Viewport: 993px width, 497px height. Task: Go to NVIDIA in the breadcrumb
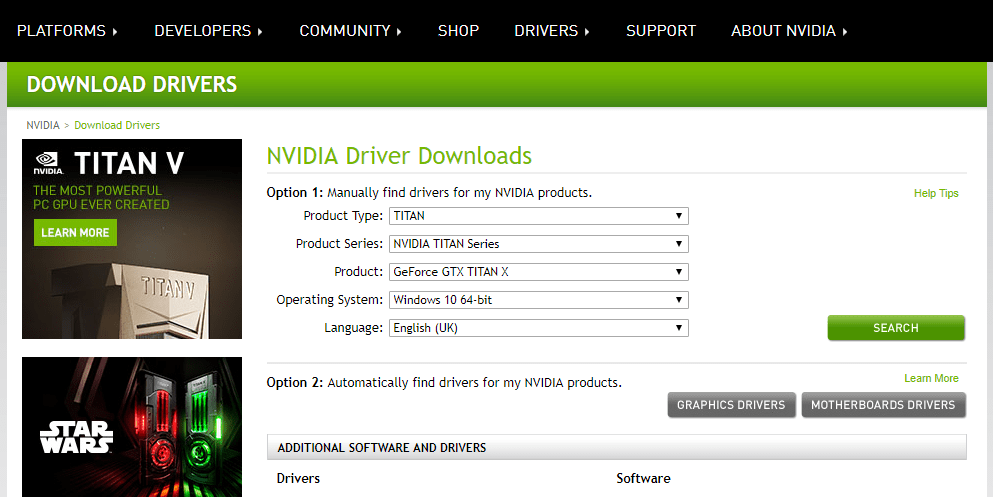[x=42, y=125]
